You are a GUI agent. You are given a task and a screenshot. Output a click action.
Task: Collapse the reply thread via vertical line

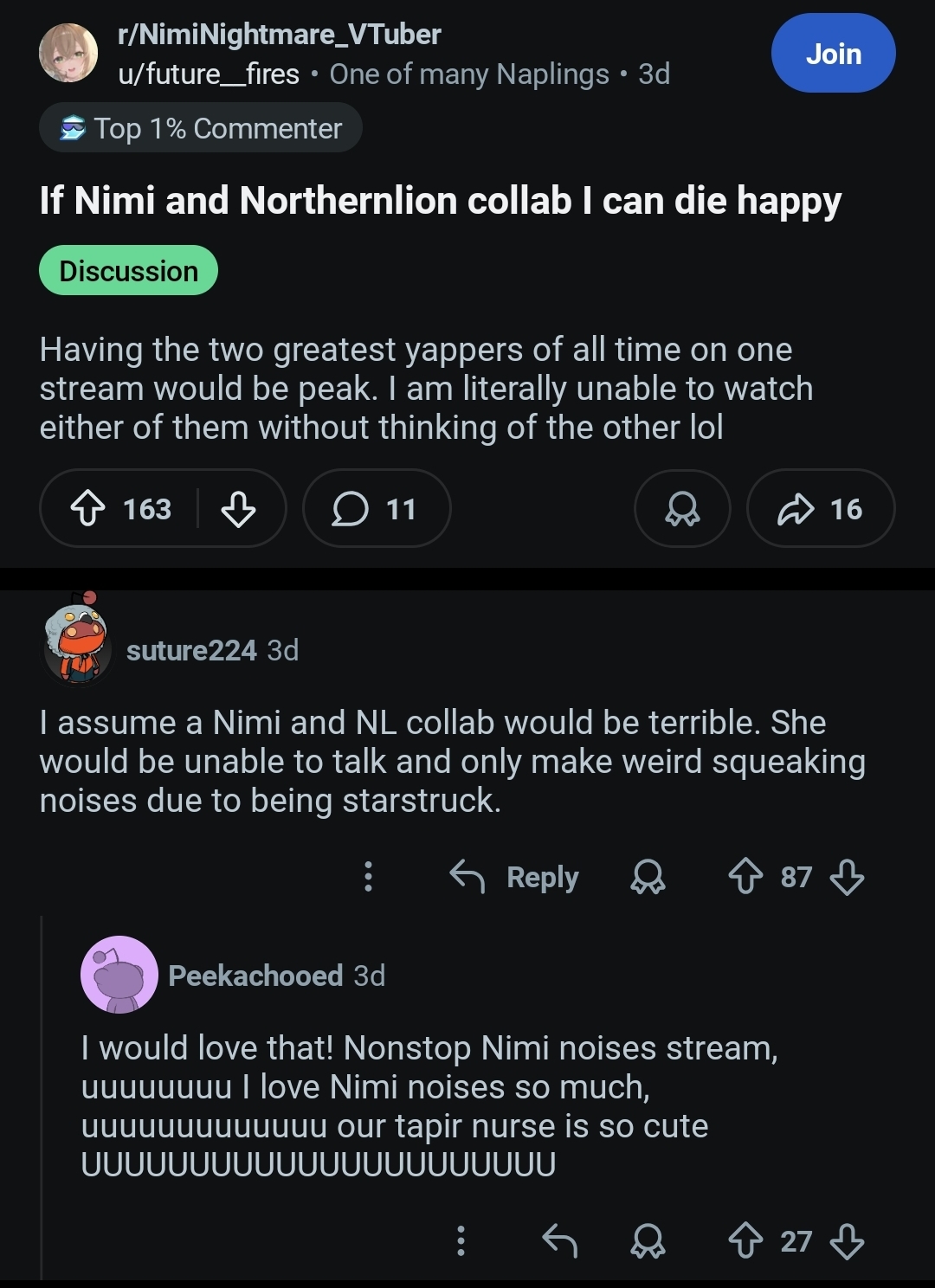click(x=42, y=1097)
